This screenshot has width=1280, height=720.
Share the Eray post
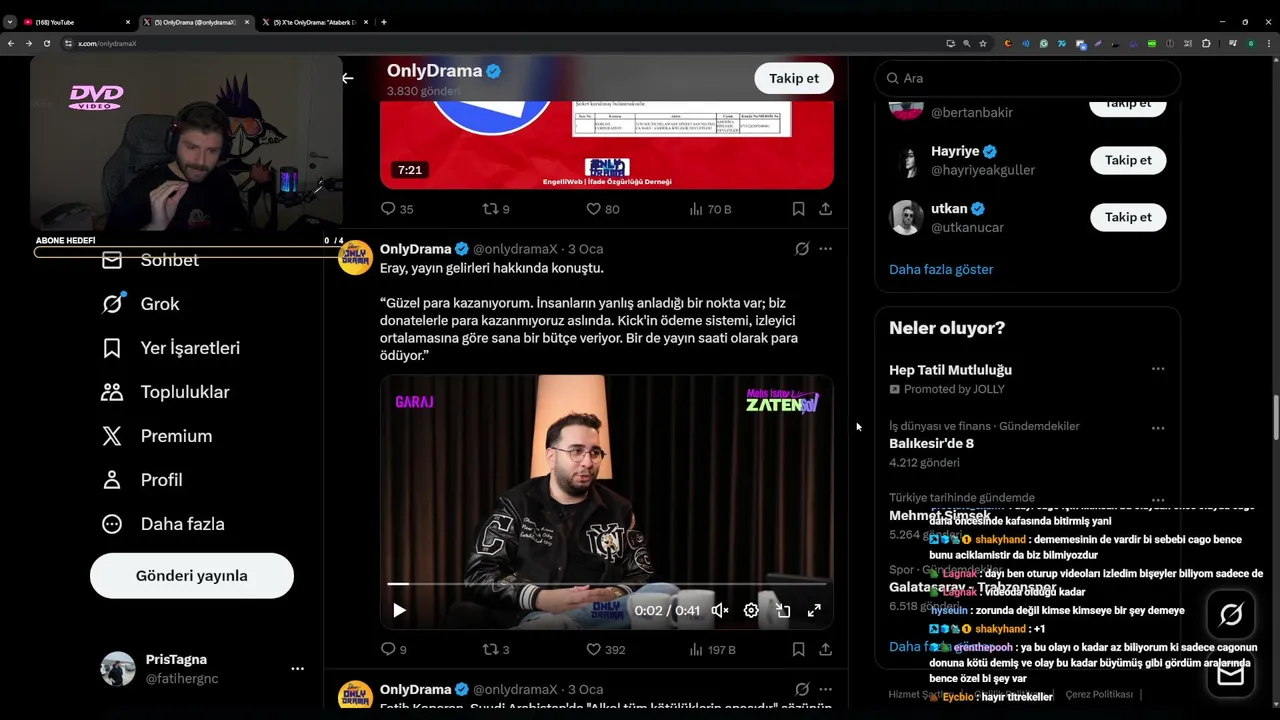[x=825, y=649]
